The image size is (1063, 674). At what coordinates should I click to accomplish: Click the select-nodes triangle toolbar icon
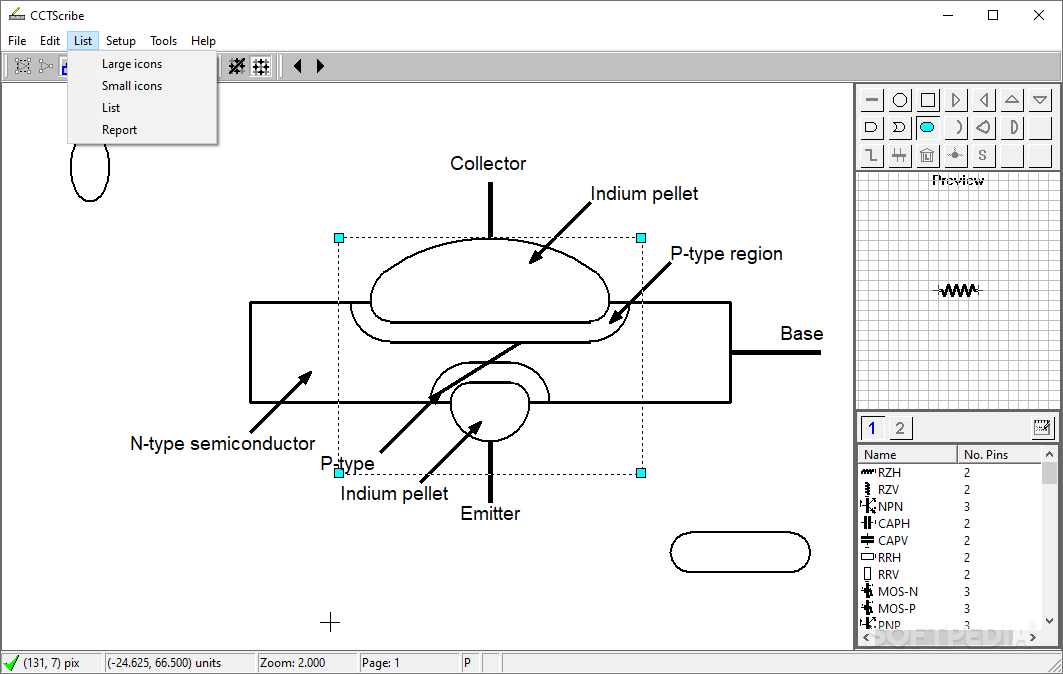[45, 66]
